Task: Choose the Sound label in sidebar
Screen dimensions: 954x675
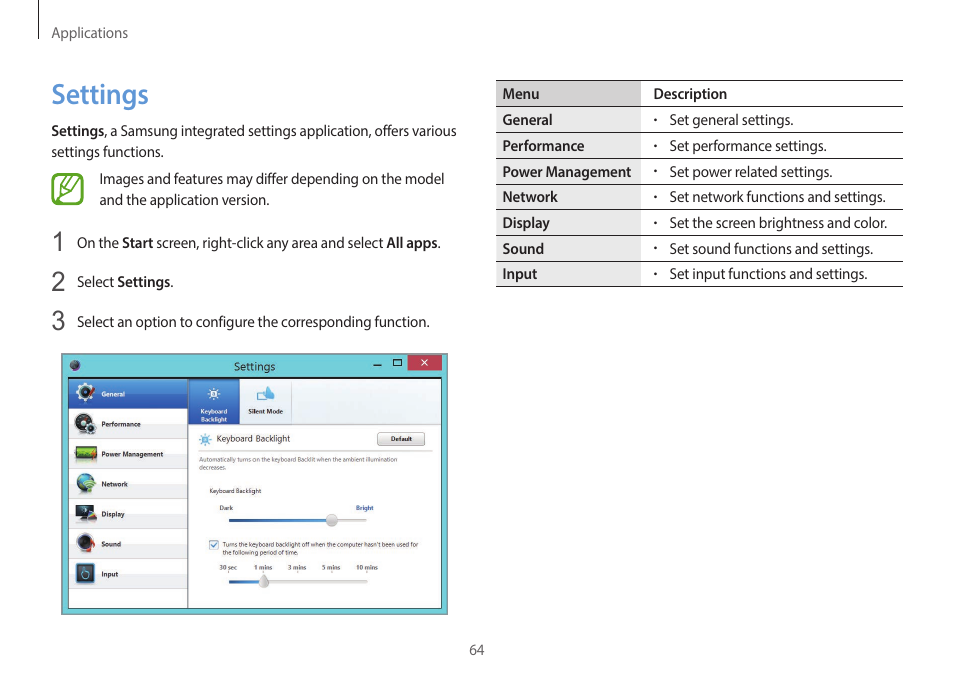Action: pos(111,544)
